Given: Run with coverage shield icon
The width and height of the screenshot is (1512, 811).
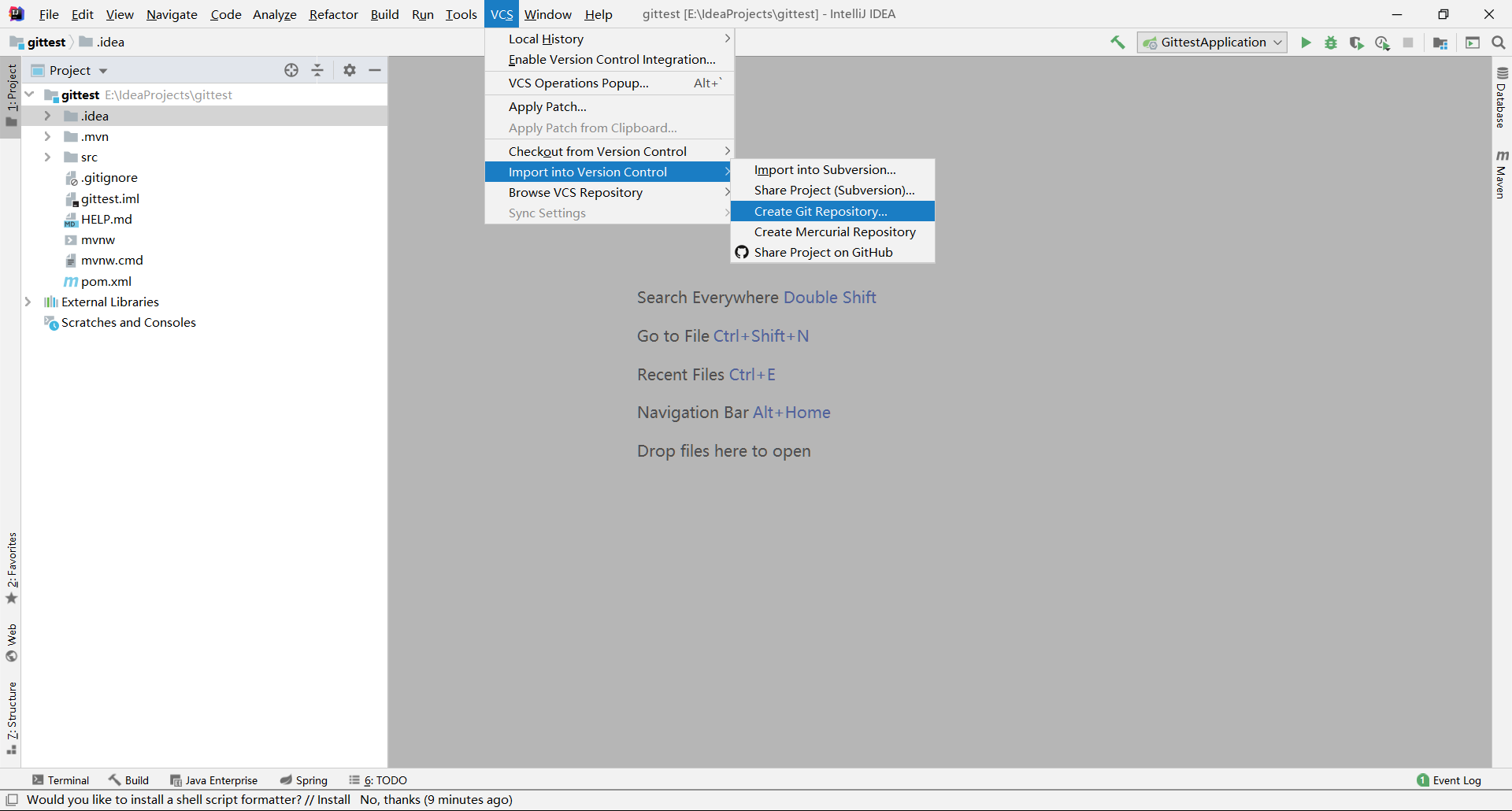Looking at the screenshot, I should click(1356, 43).
